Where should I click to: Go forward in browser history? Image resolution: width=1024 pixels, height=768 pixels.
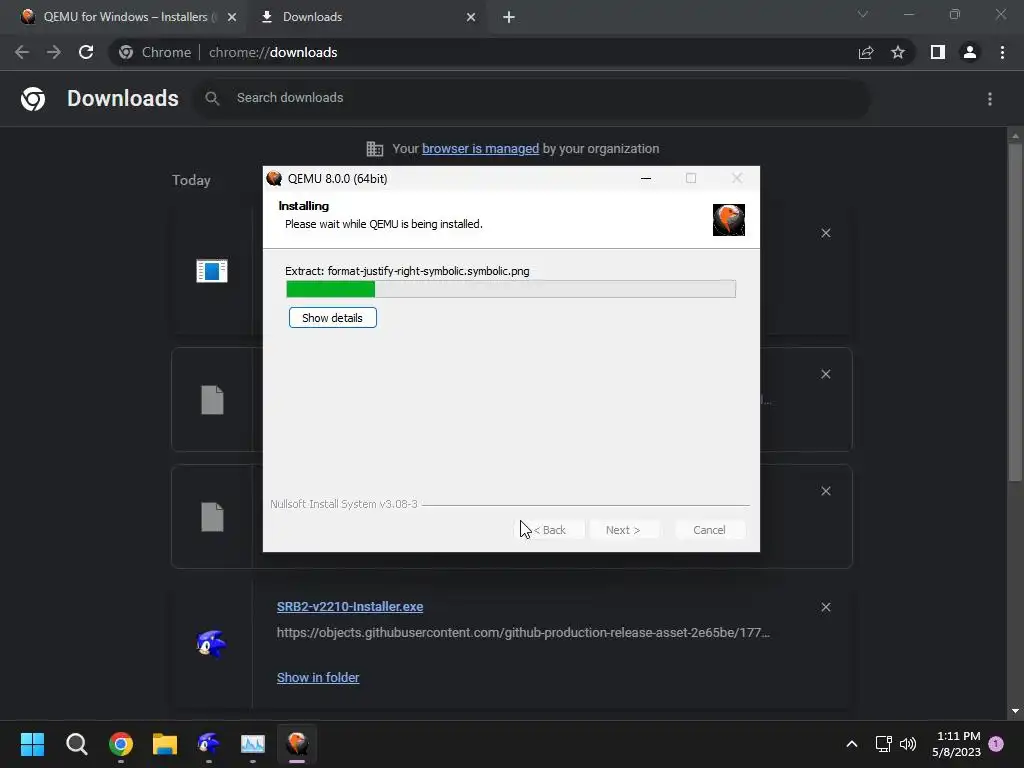54,52
